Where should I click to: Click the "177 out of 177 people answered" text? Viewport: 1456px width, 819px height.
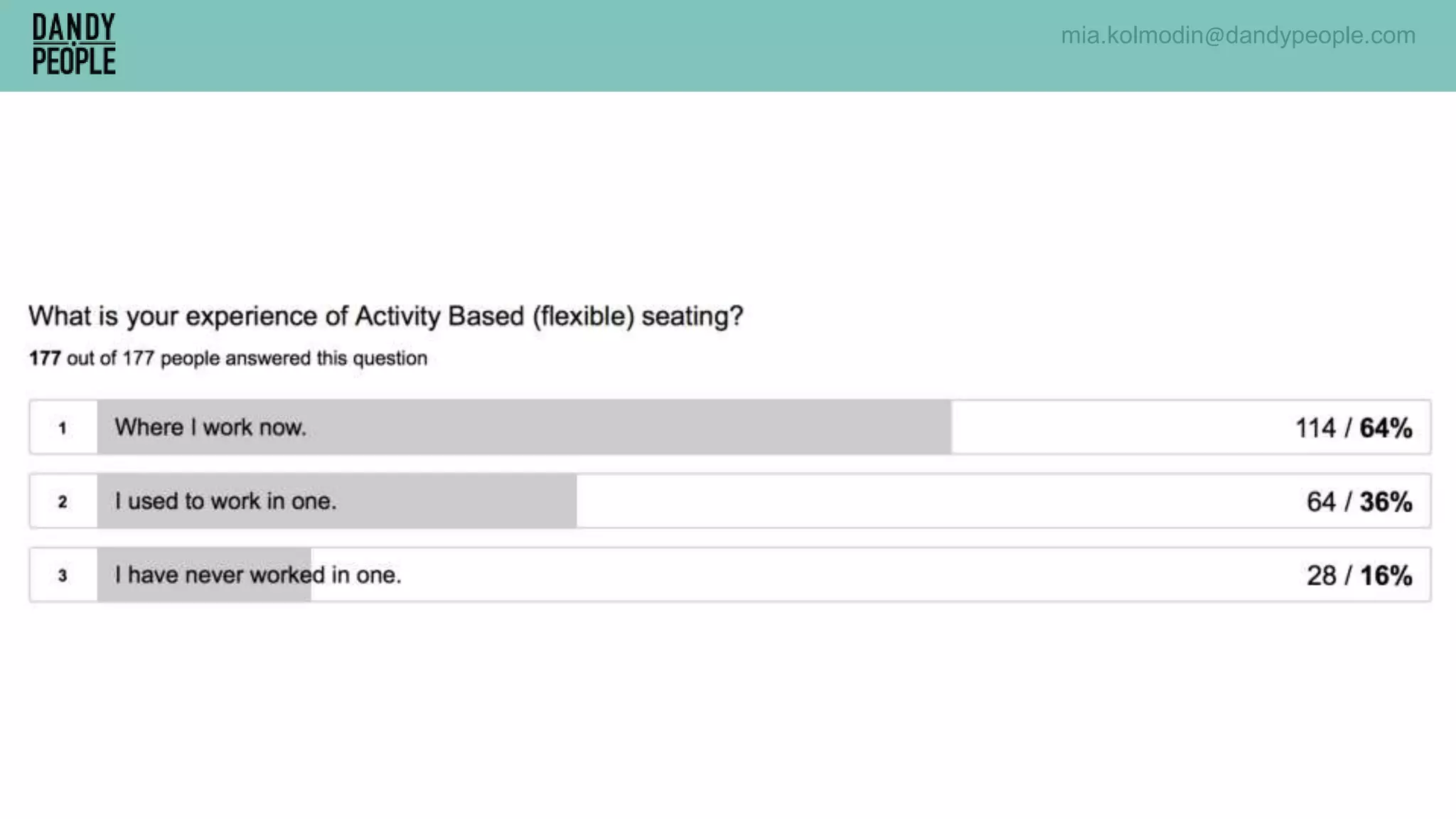point(227,358)
